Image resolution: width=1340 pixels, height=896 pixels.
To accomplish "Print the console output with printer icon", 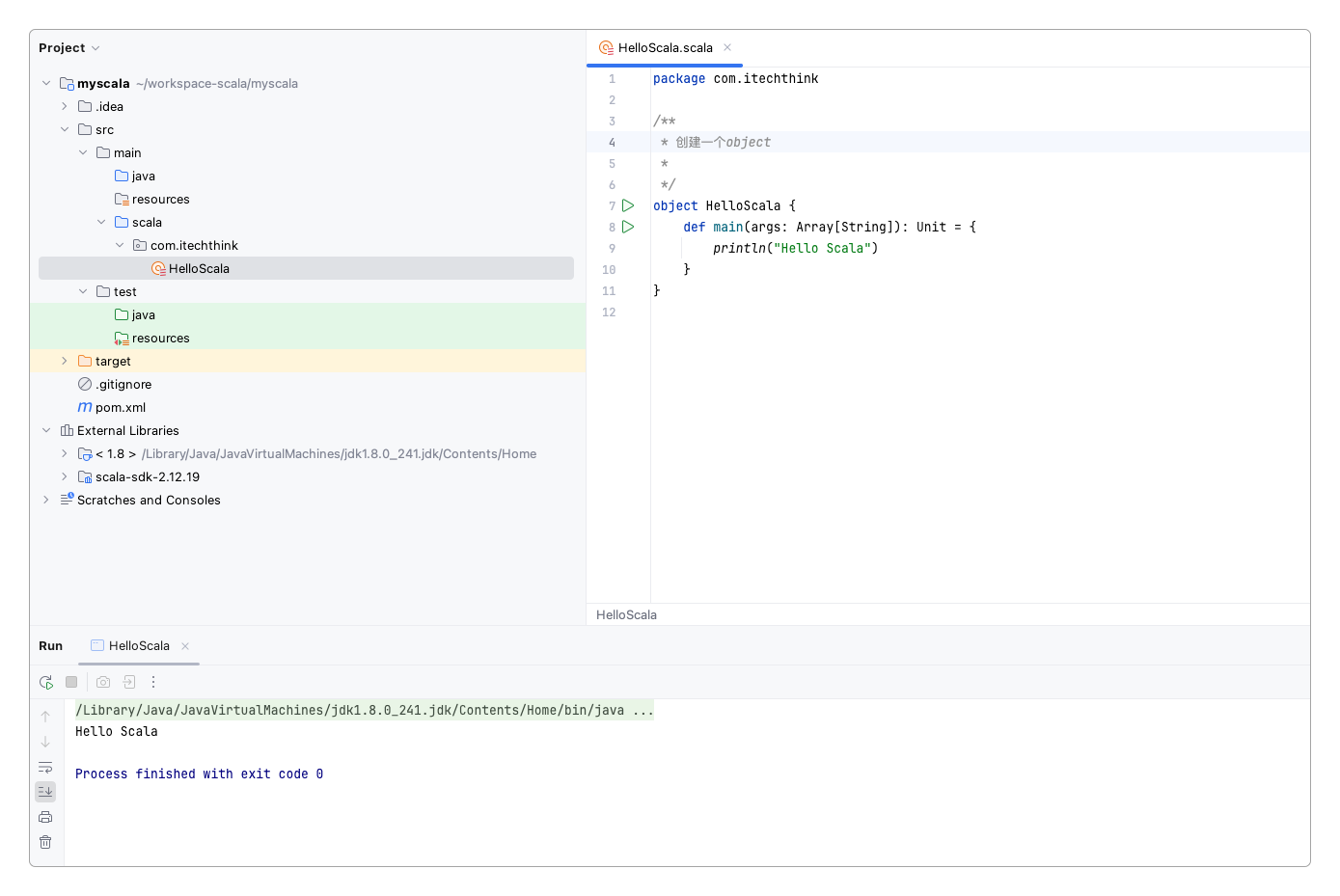I will pyautogui.click(x=45, y=817).
